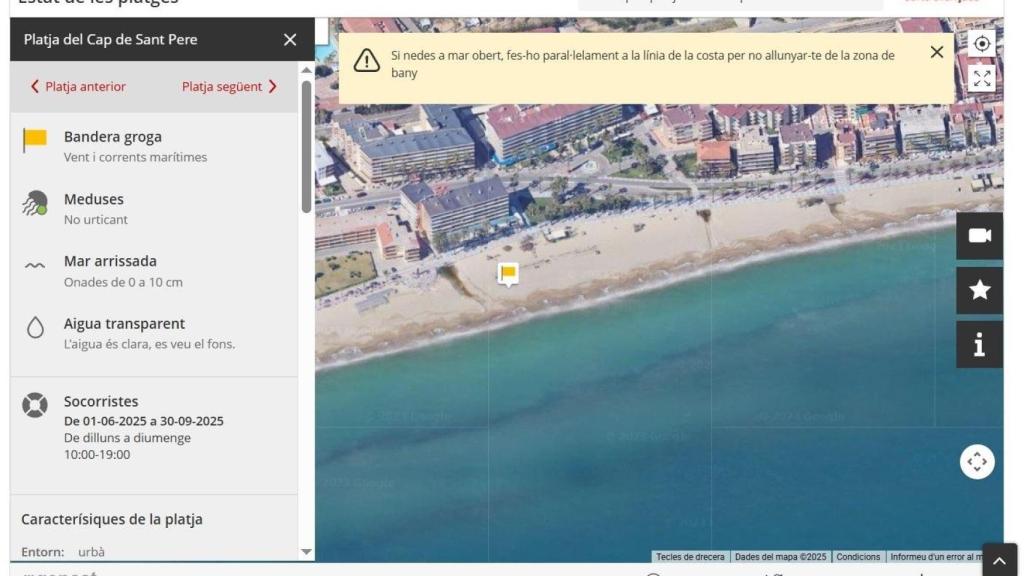Dismiss the open-sea swimming warning banner
1024x576 pixels.
click(936, 52)
